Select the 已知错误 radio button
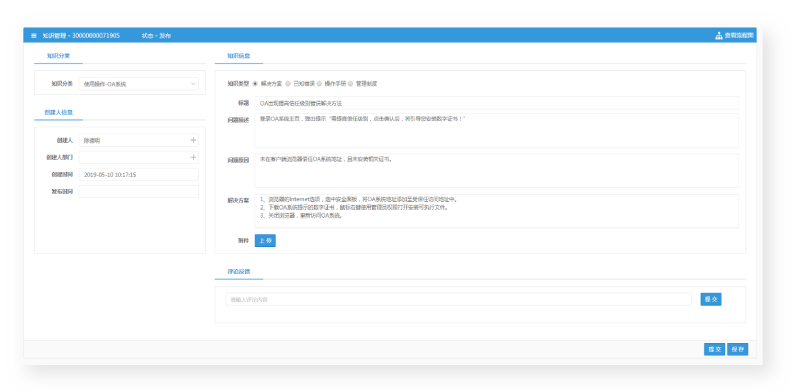The height and width of the screenshot is (390, 796). pyautogui.click(x=288, y=83)
